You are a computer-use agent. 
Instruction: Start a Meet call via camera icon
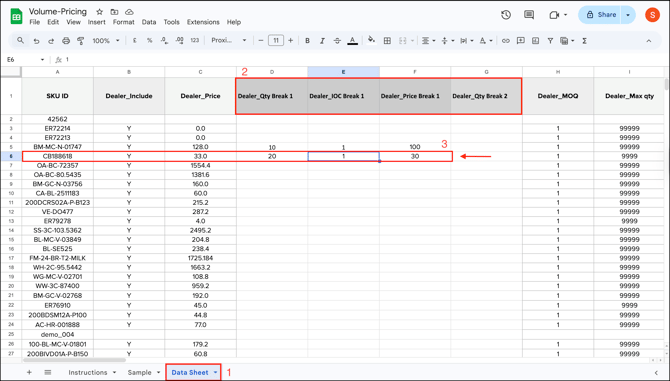pyautogui.click(x=554, y=15)
